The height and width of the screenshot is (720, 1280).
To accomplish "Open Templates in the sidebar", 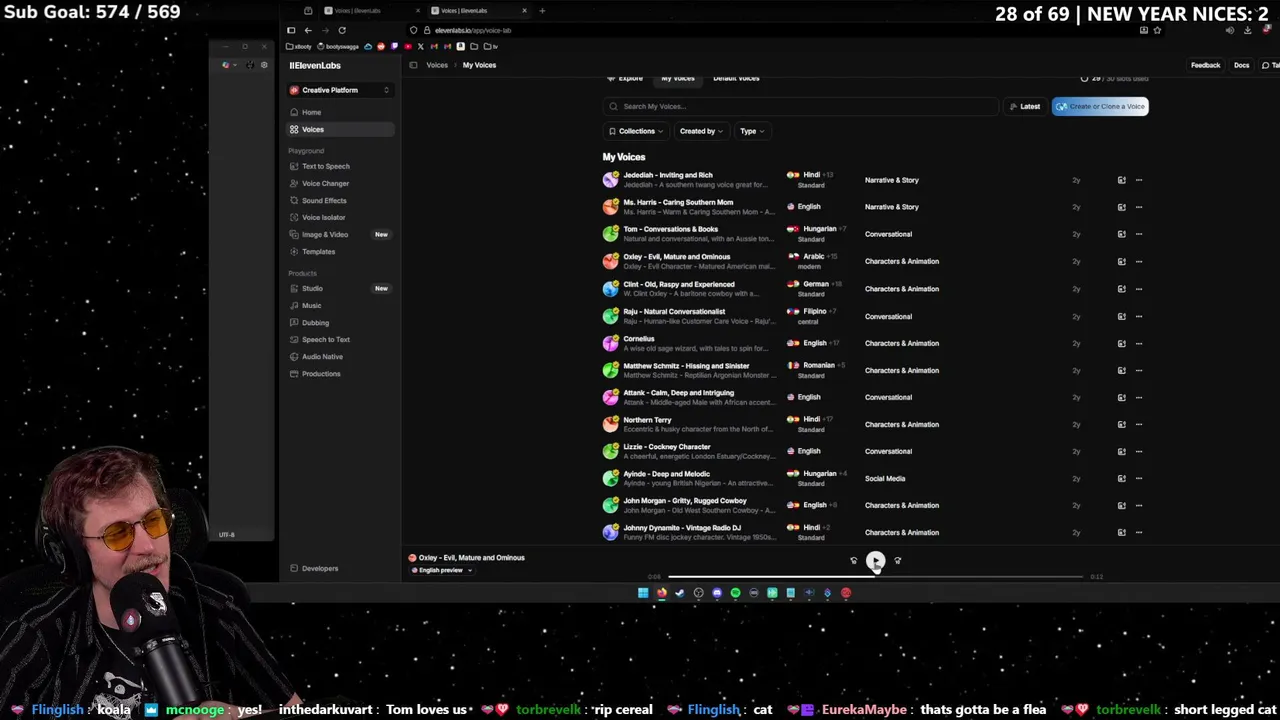I will (x=318, y=251).
